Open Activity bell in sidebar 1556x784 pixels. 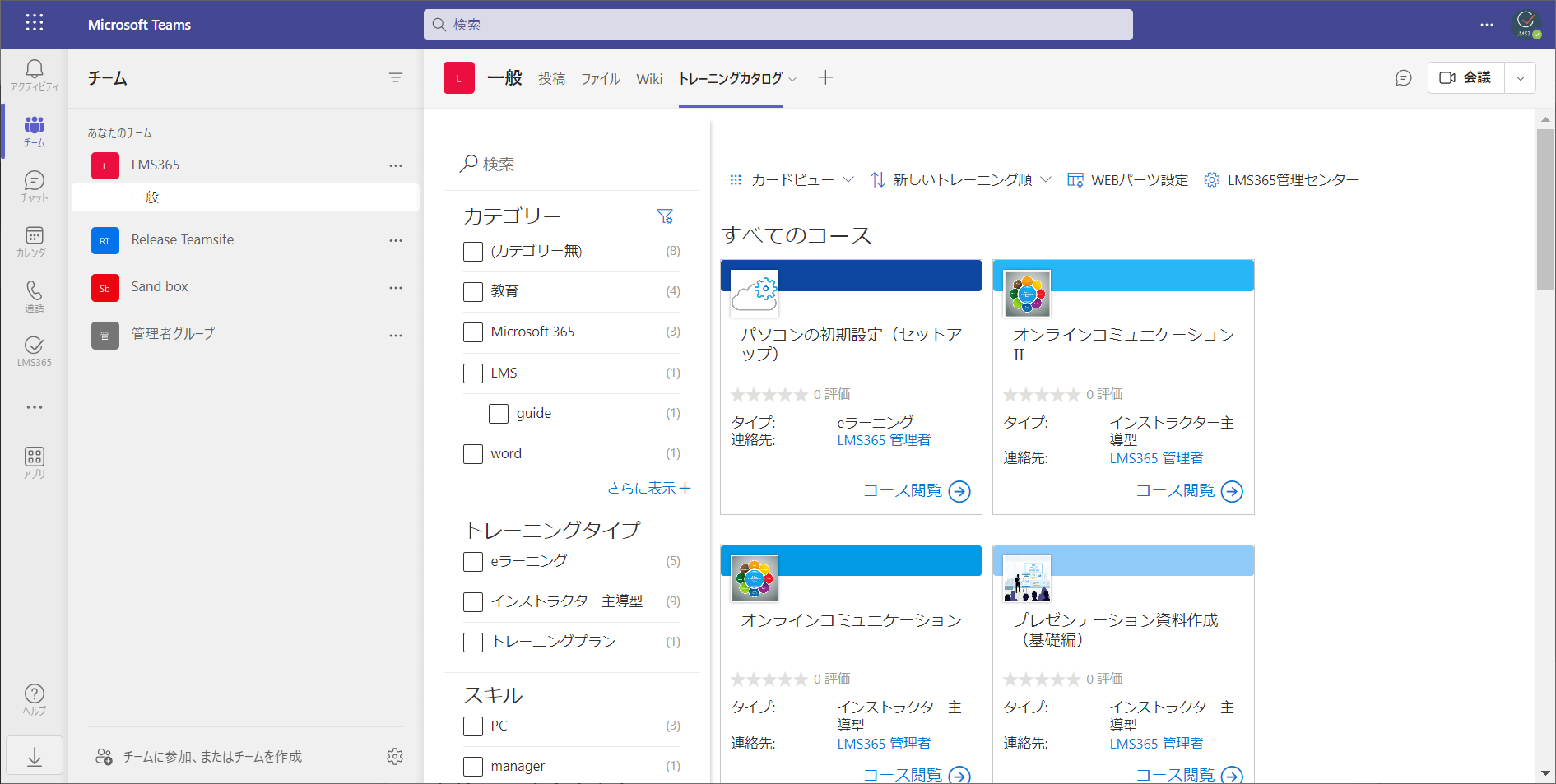(35, 76)
